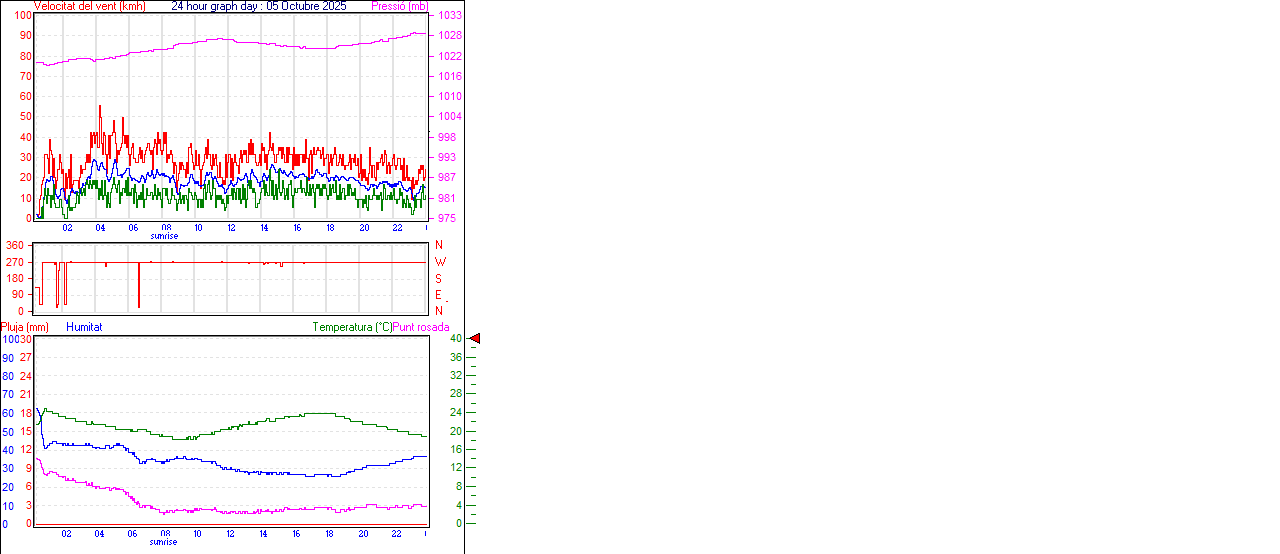Viewport: 1280px width, 554px height.
Task: Click the W compass letter on direction scale
Action: 439,262
